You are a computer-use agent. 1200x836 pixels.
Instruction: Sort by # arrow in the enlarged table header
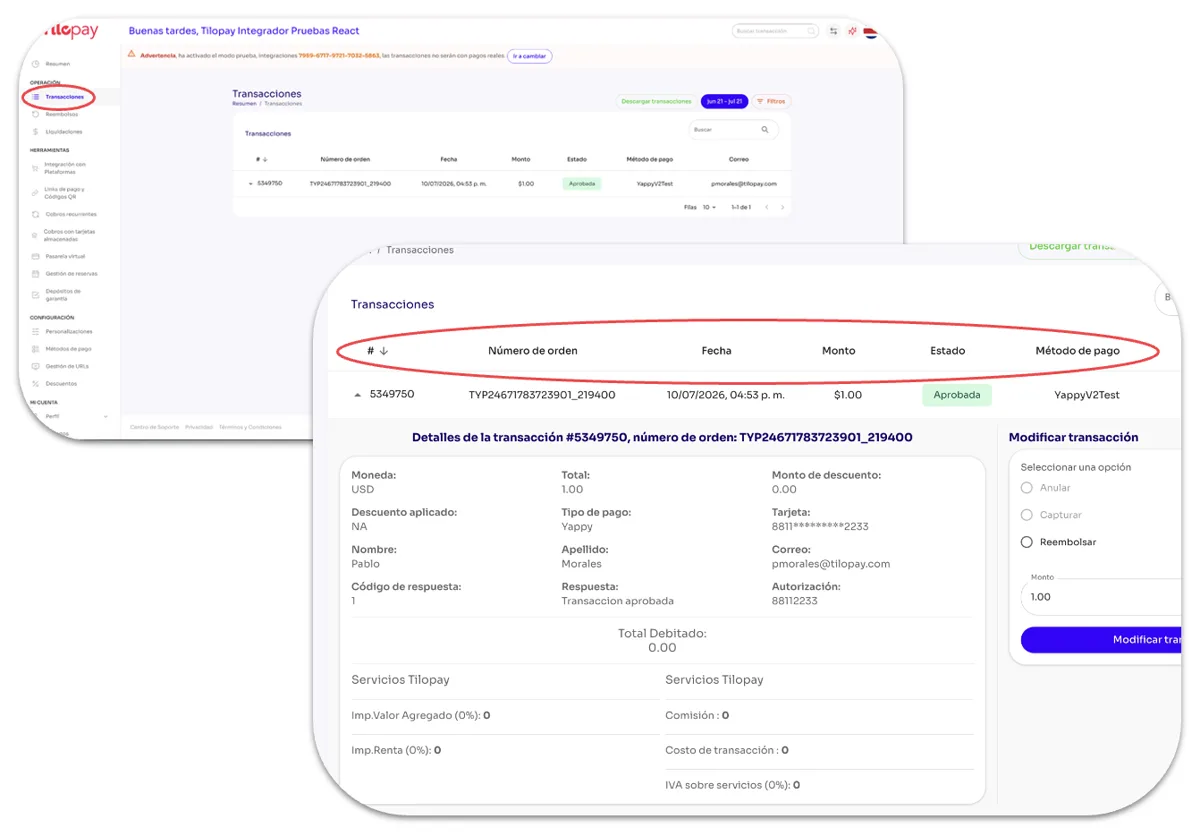384,351
